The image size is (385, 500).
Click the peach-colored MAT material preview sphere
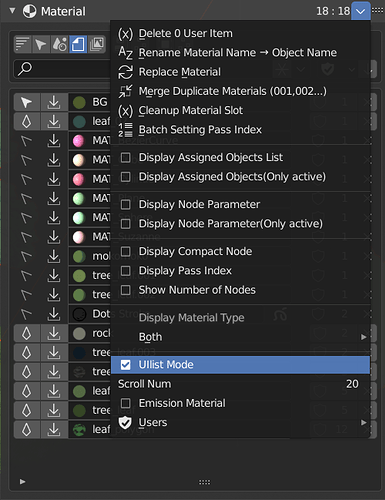pyautogui.click(x=79, y=160)
